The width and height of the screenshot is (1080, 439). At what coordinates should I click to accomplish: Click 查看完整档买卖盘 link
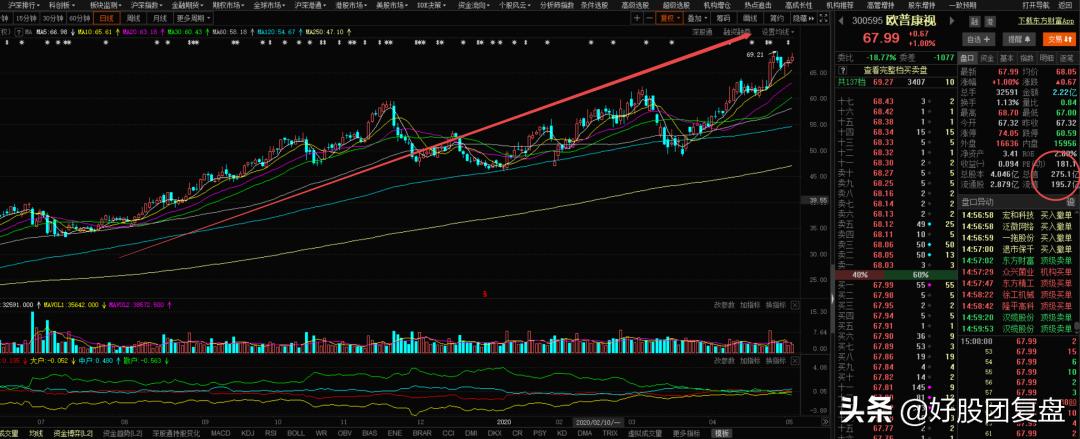(x=895, y=70)
